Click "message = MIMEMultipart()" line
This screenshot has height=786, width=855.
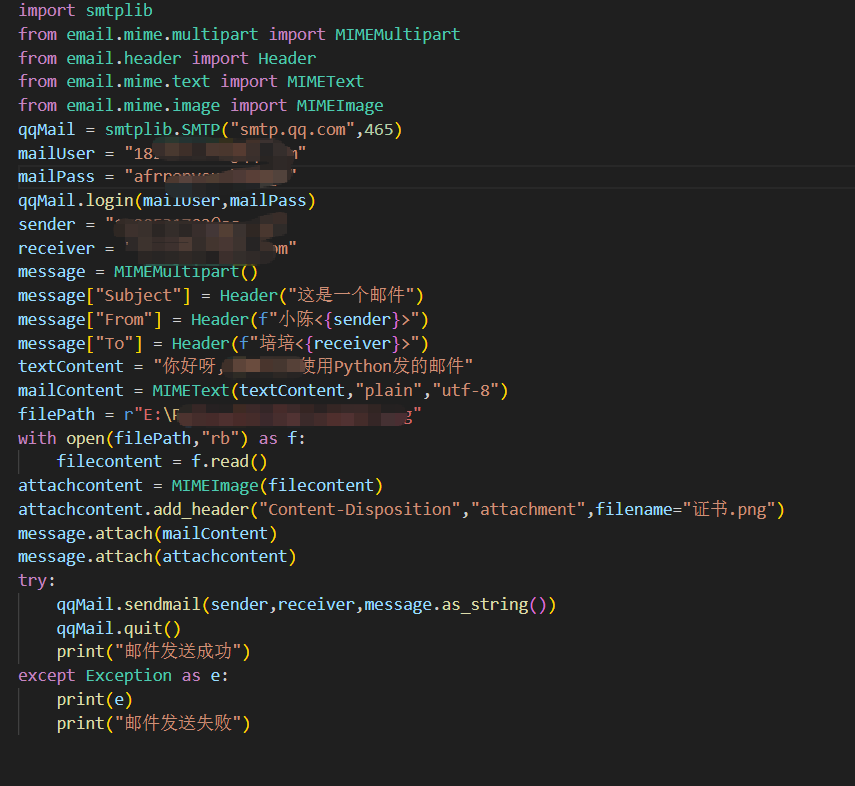(x=137, y=272)
